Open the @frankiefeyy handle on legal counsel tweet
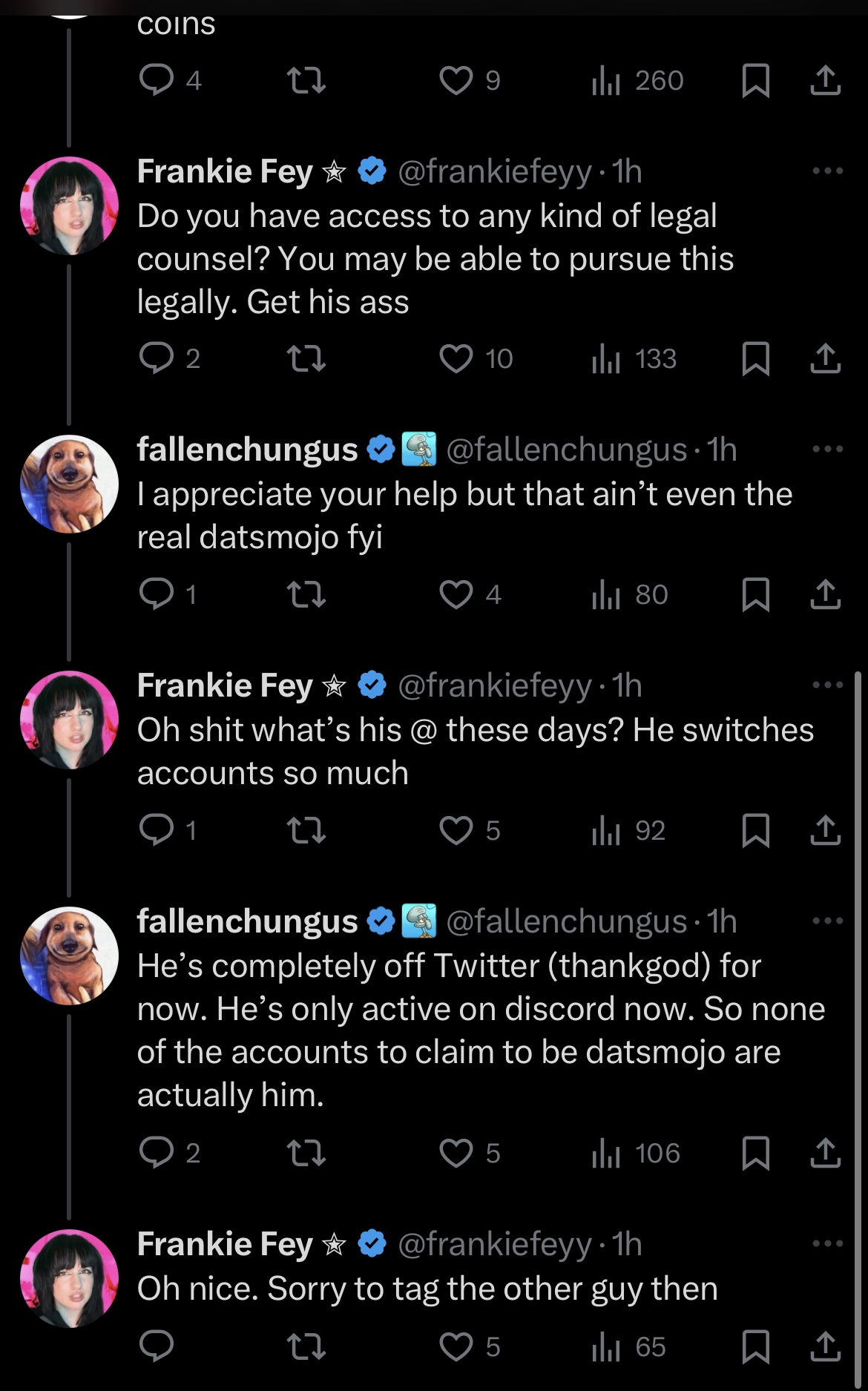Image resolution: width=868 pixels, height=1391 pixels. (494, 172)
